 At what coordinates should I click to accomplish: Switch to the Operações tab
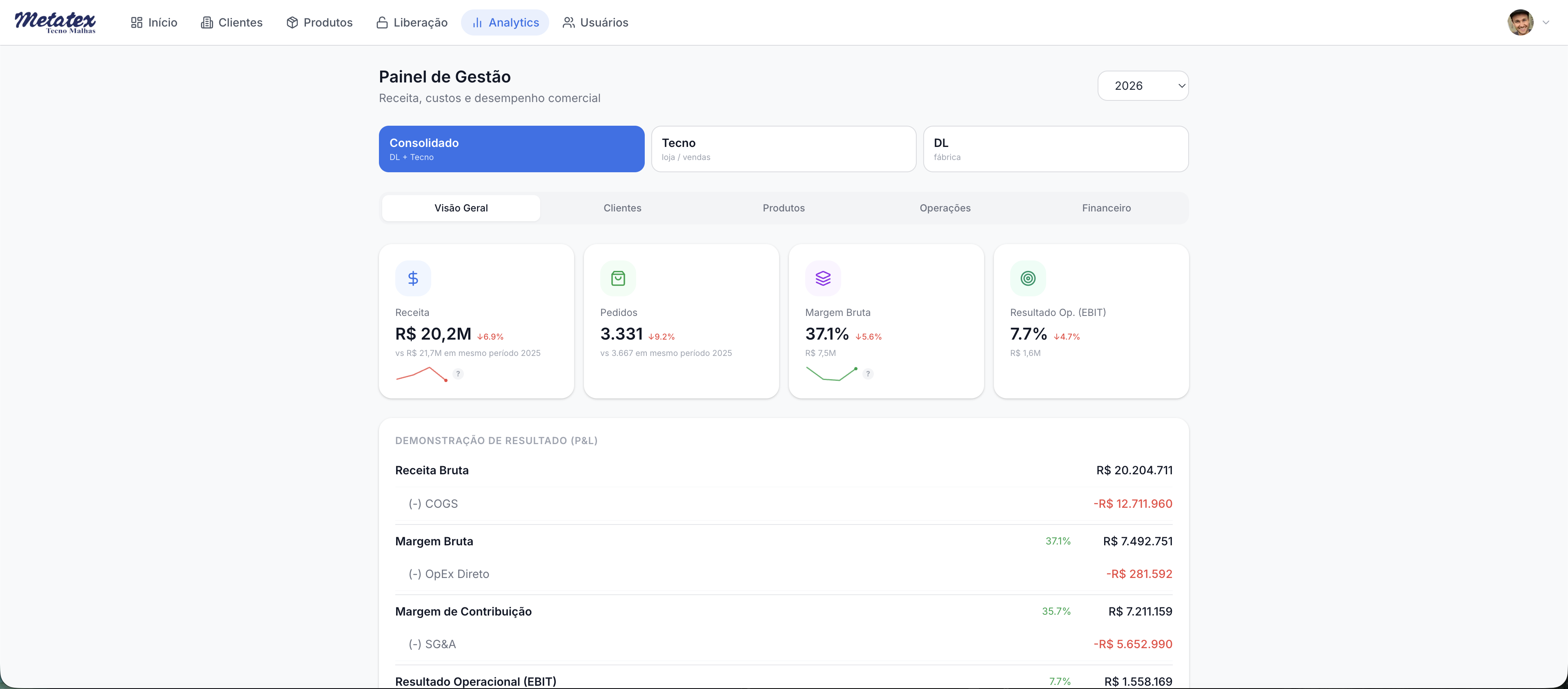pos(945,208)
